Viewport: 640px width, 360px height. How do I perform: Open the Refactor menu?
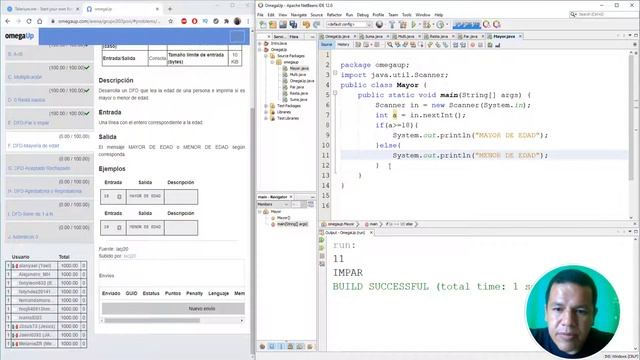pos(334,15)
